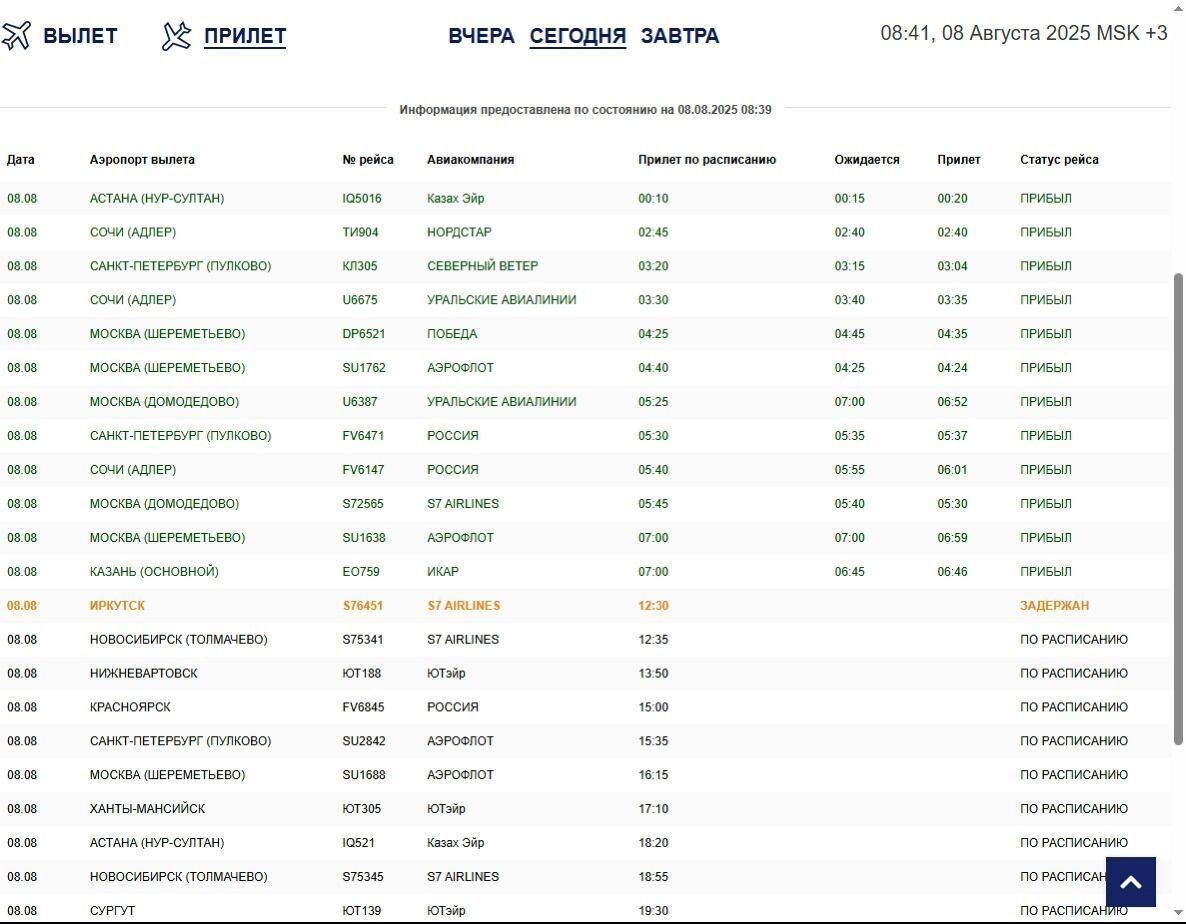1186x924 pixels.
Task: Click the Статус рейса column header
Action: 1059,160
